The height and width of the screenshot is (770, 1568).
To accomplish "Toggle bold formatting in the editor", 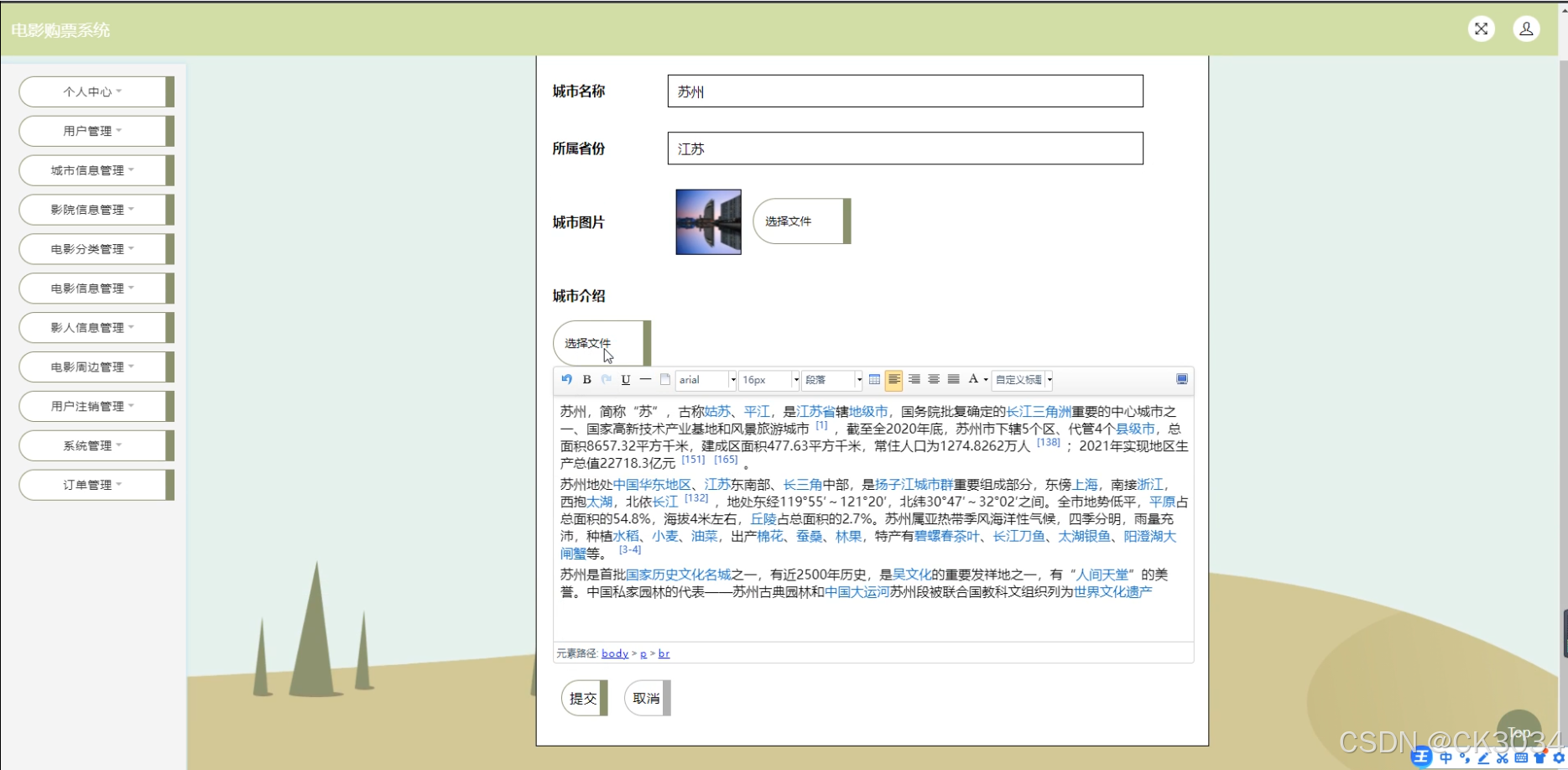I will point(587,380).
